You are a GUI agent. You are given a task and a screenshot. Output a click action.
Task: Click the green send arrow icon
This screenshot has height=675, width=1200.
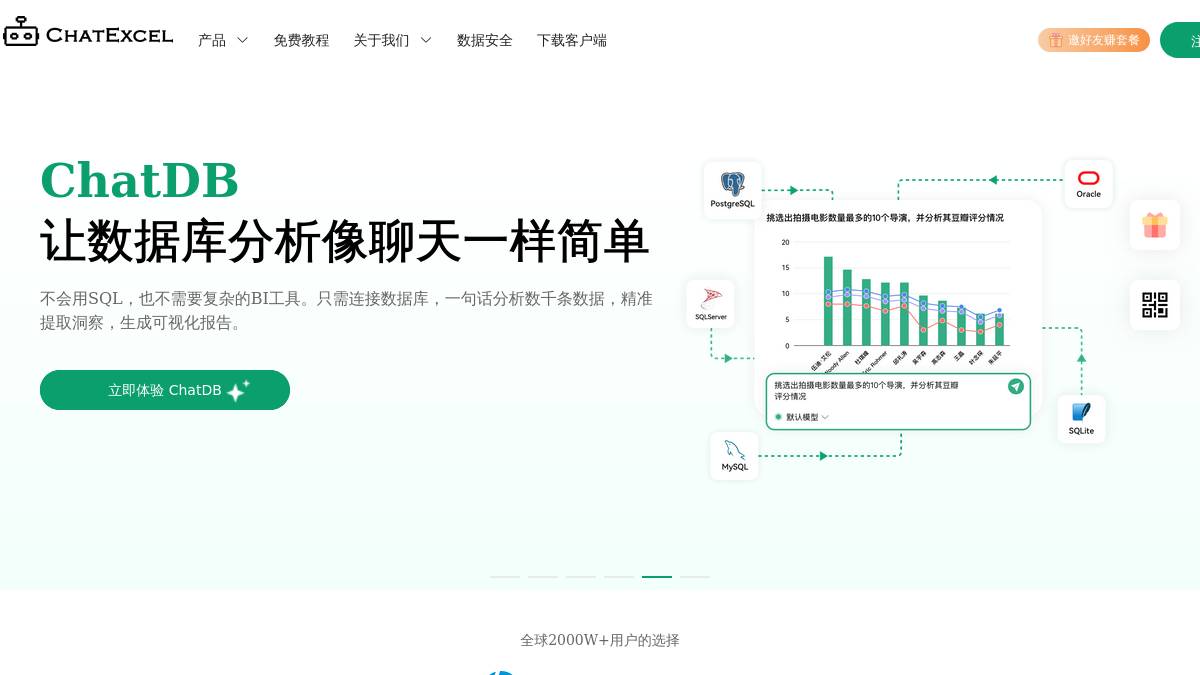[1016, 386]
